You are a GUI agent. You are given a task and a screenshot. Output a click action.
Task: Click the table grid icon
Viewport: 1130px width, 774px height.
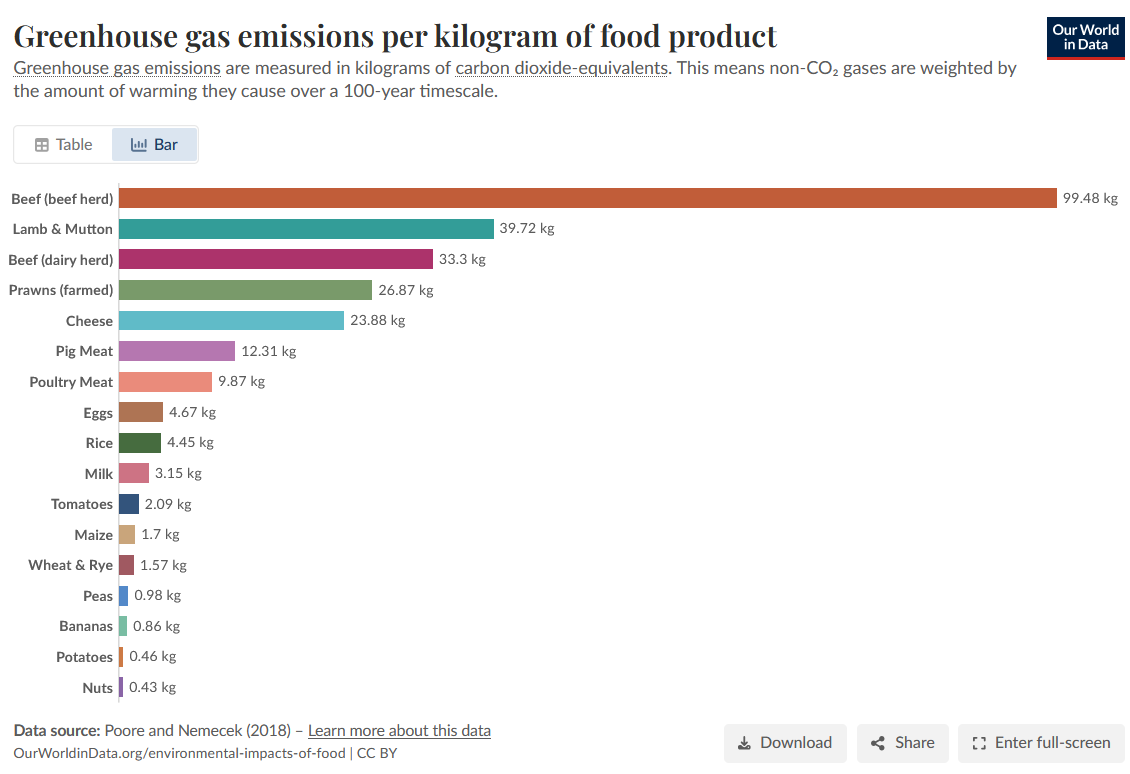coord(42,145)
